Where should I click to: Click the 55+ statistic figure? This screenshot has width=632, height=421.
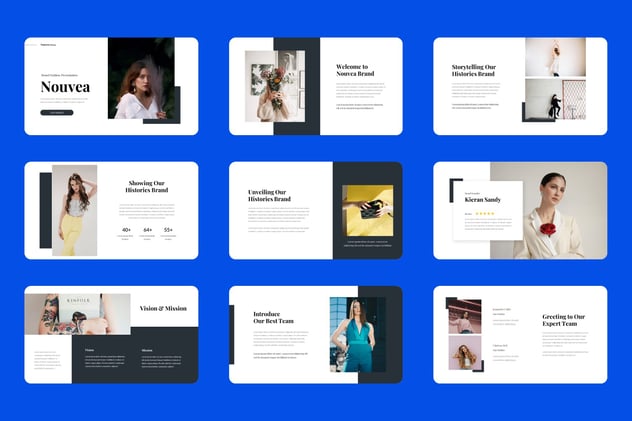(x=168, y=230)
